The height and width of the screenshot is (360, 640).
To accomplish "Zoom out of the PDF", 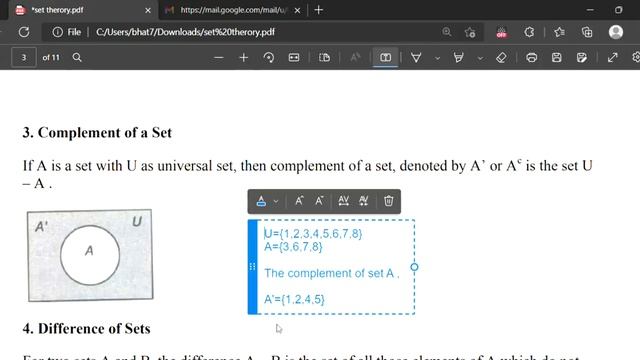I will pyautogui.click(x=219, y=58).
